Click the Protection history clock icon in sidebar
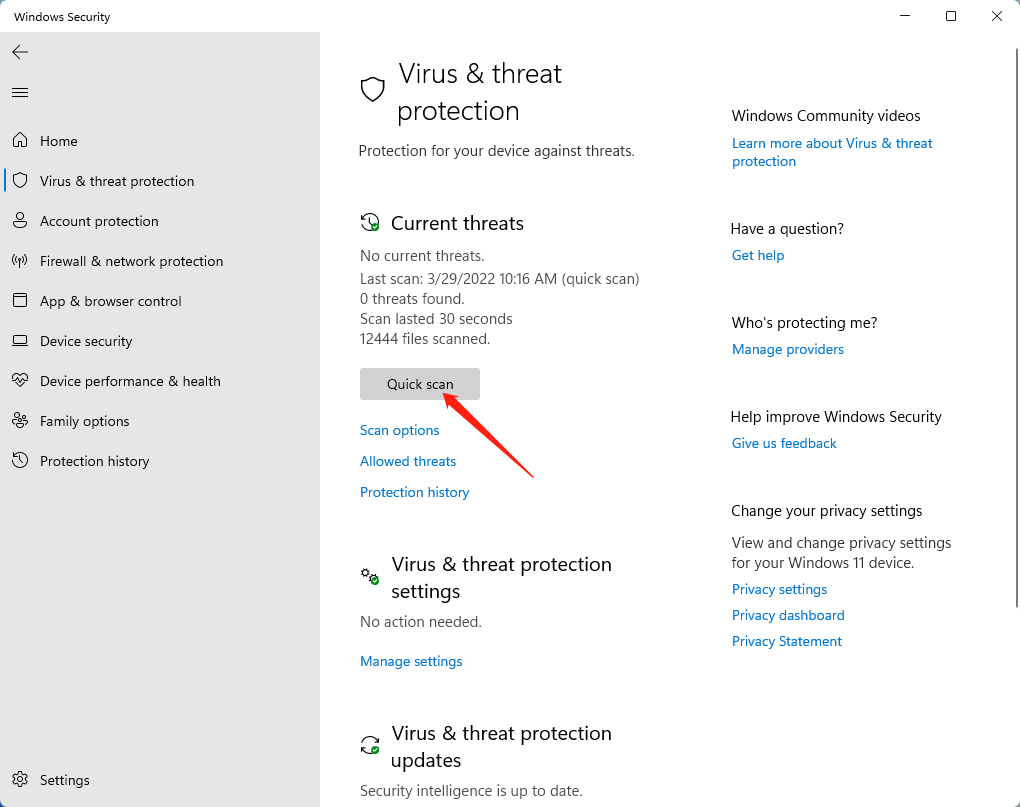Screen dimensions: 1020x807 pyautogui.click(x=20, y=460)
